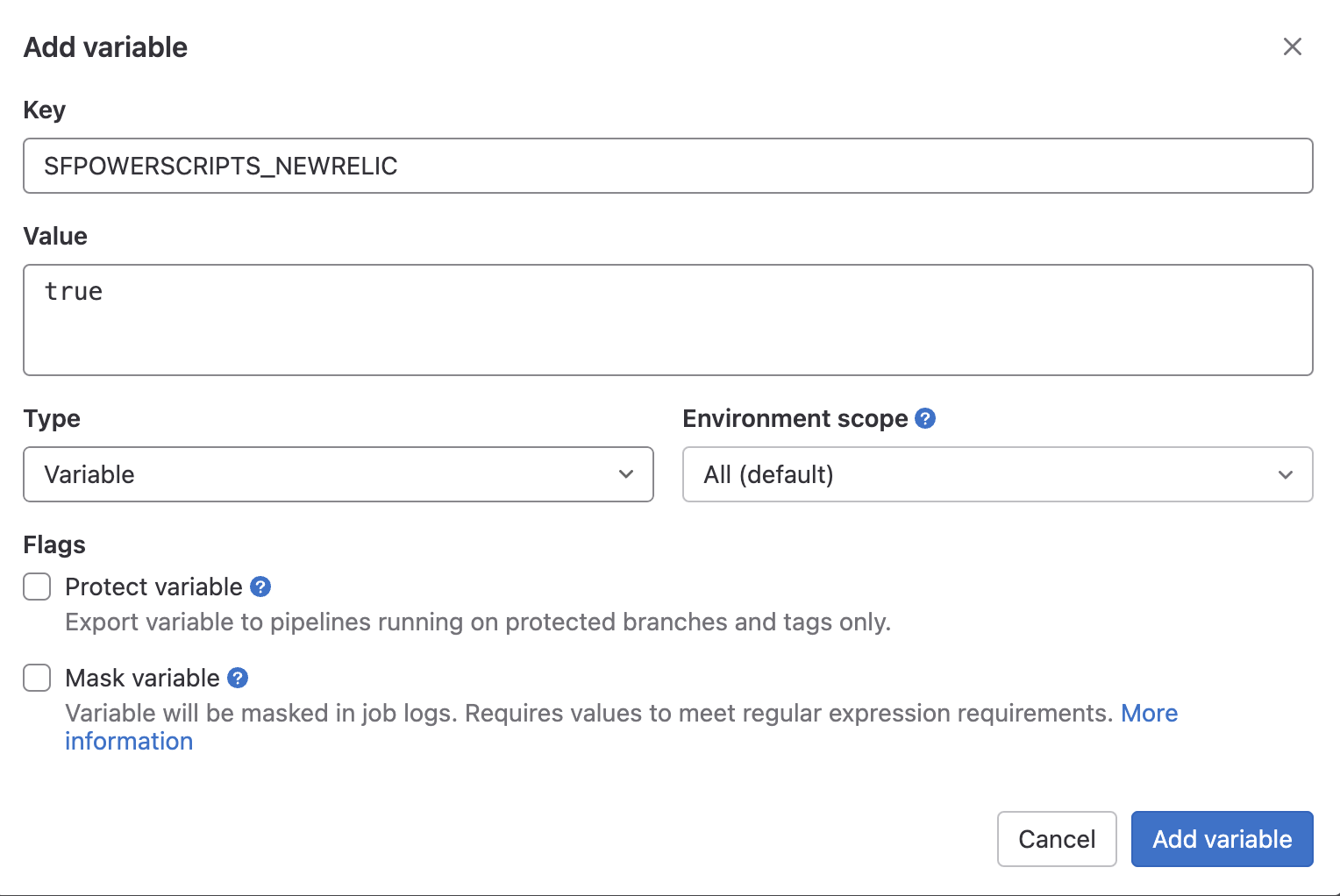The image size is (1340, 896).
Task: Click the Add variable dialog title
Action: tap(105, 47)
